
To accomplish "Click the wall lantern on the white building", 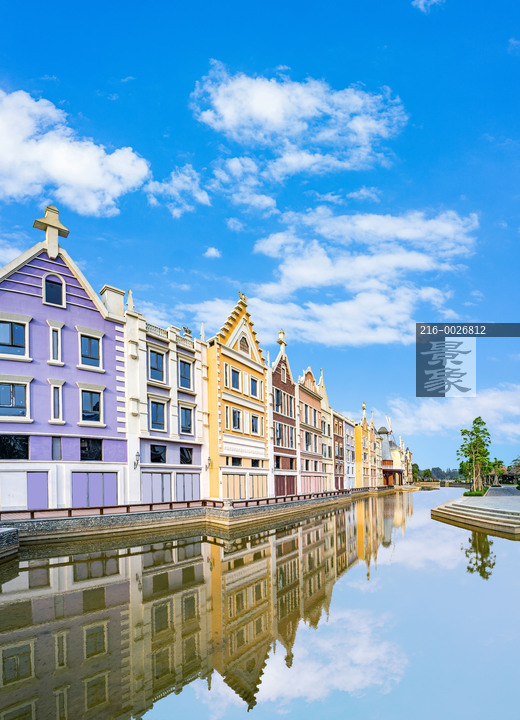I will click(x=137, y=459).
